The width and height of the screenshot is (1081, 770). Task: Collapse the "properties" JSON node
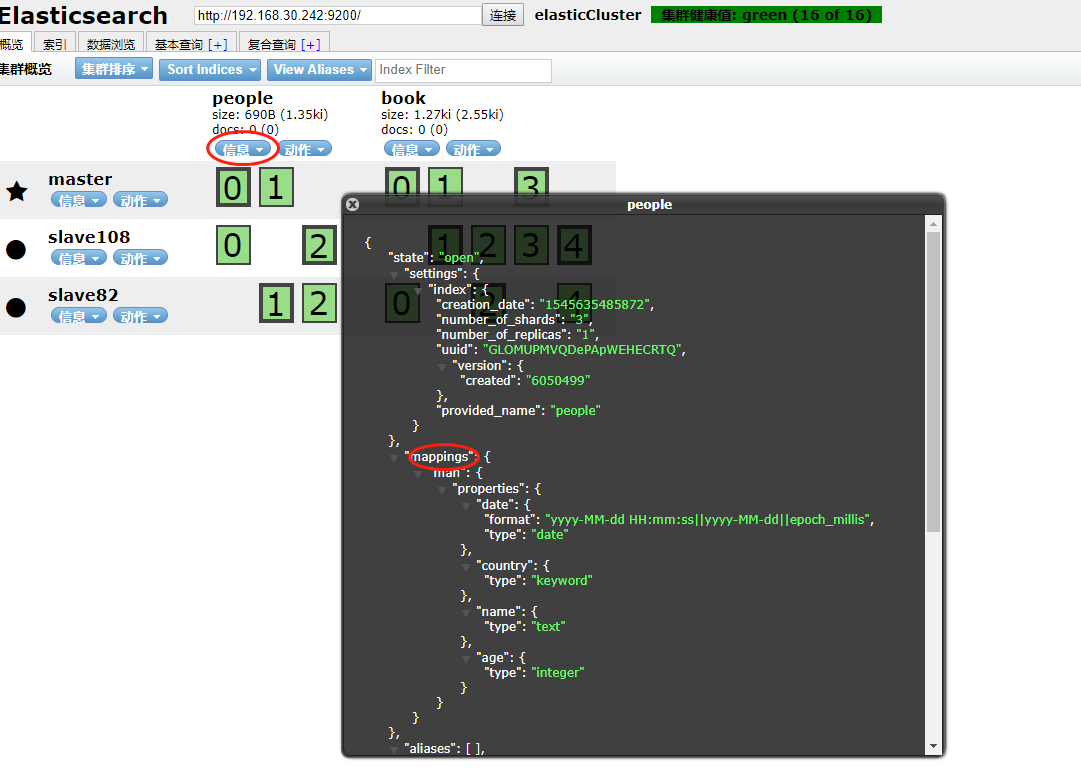(442, 489)
